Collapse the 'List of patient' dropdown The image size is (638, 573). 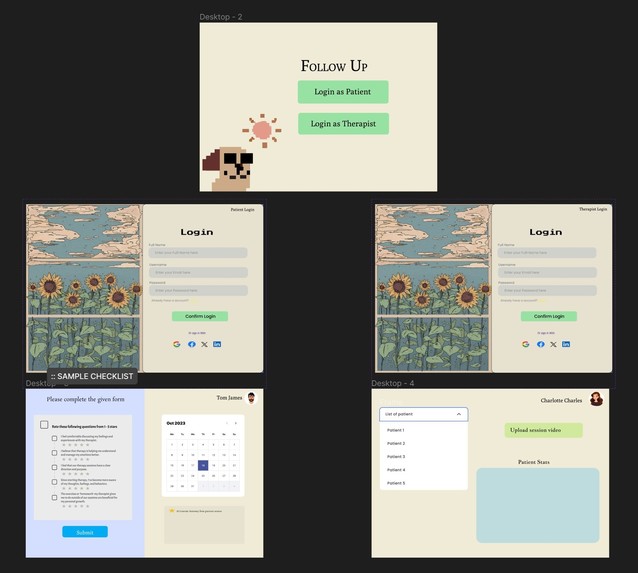pyautogui.click(x=459, y=414)
